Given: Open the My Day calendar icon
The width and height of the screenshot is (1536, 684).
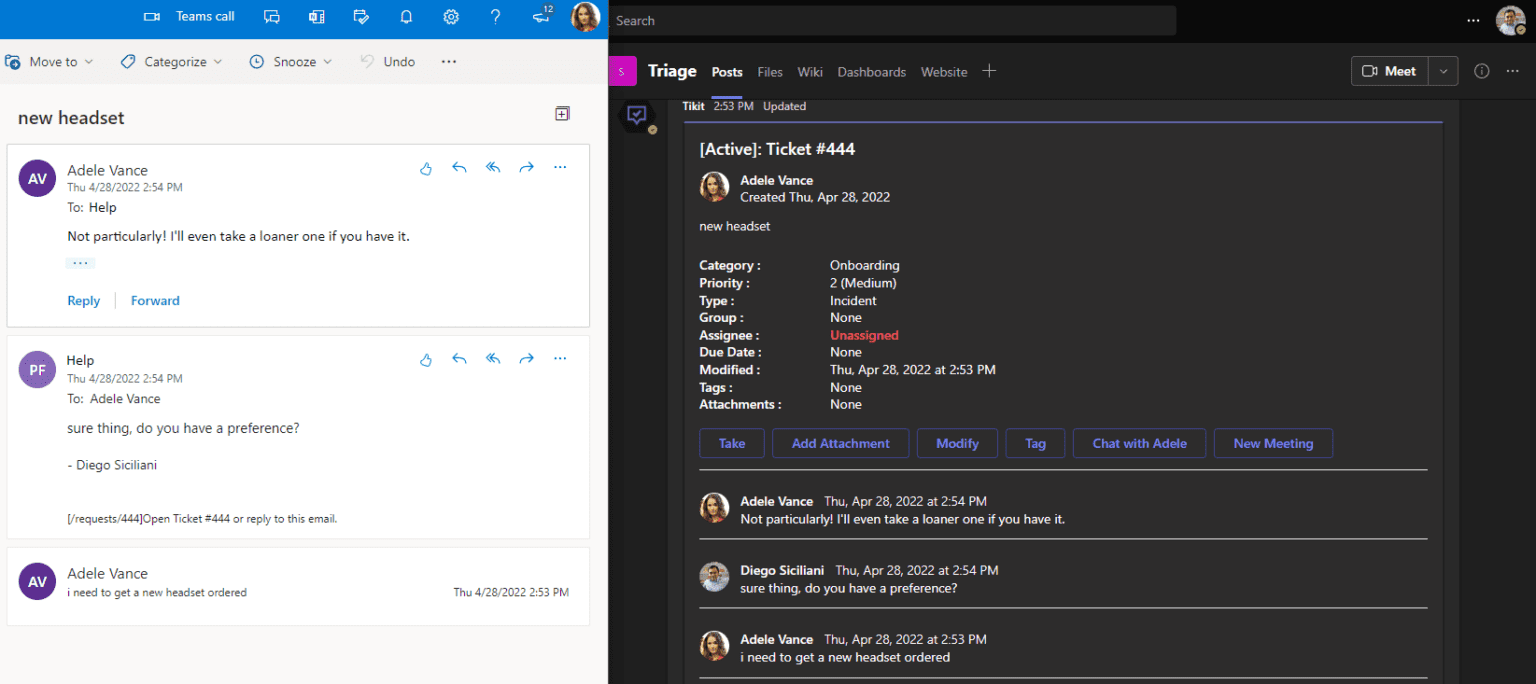Looking at the screenshot, I should tap(361, 17).
